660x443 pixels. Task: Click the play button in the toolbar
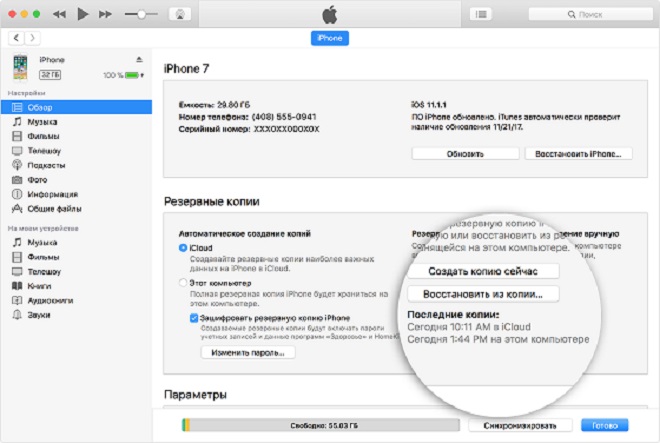tap(83, 14)
